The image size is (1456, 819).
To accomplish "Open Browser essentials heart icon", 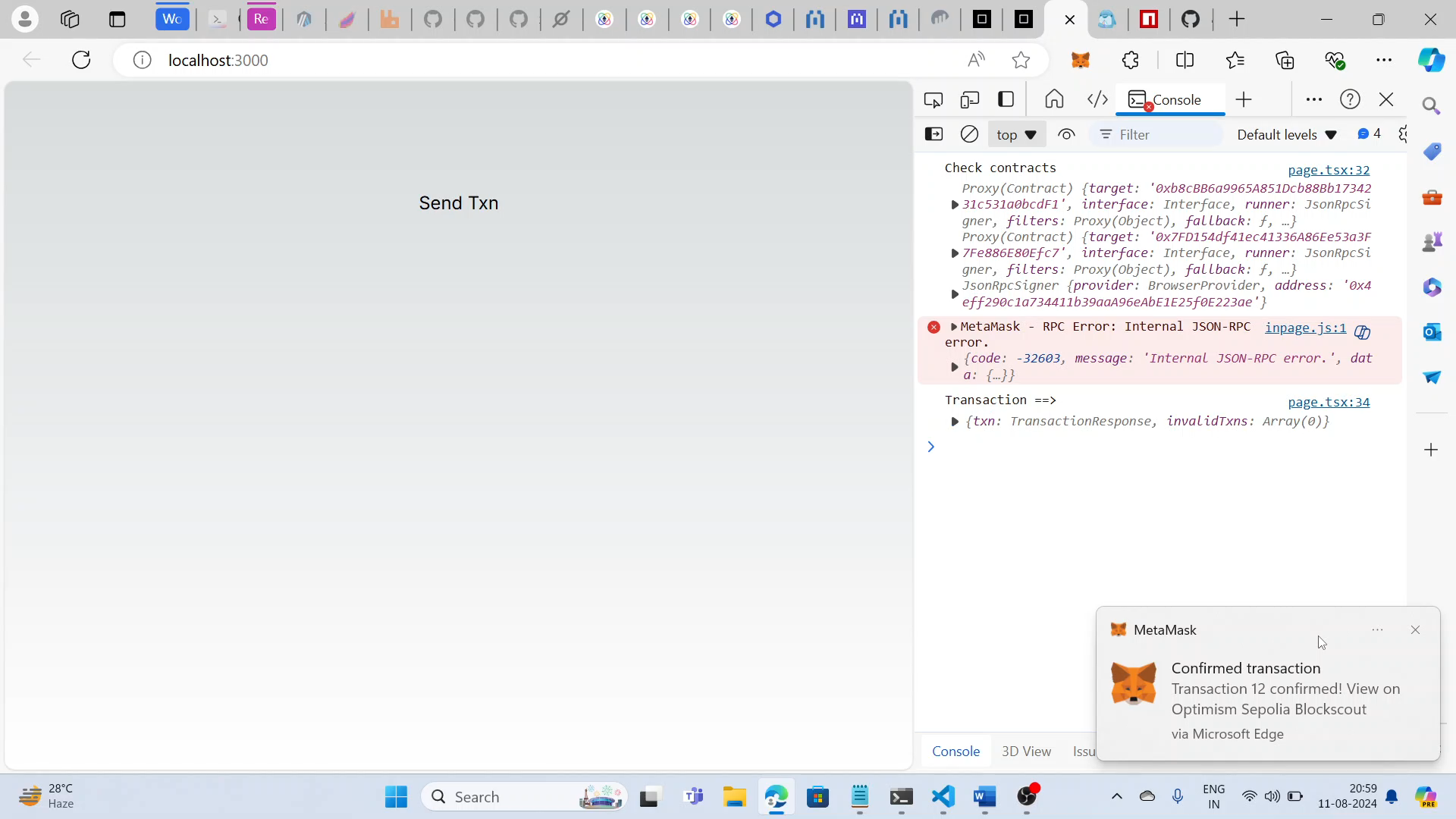I will point(1335,60).
